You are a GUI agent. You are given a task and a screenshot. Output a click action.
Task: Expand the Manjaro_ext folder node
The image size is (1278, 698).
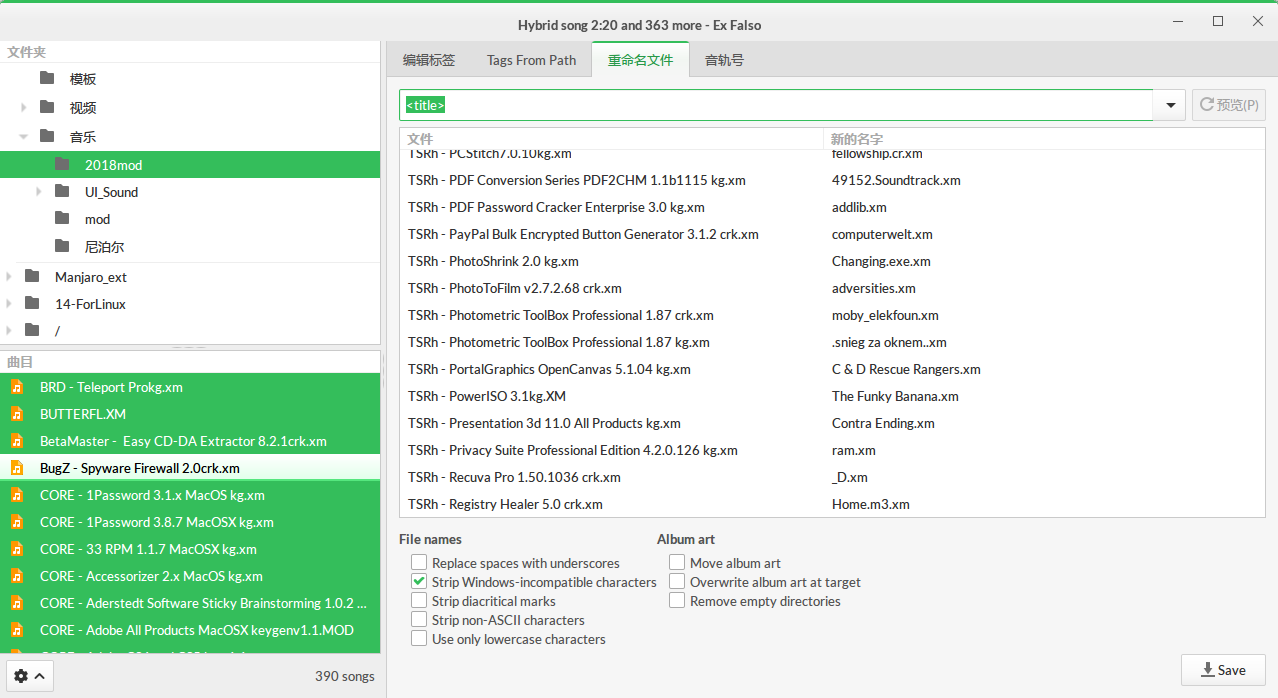tap(9, 277)
